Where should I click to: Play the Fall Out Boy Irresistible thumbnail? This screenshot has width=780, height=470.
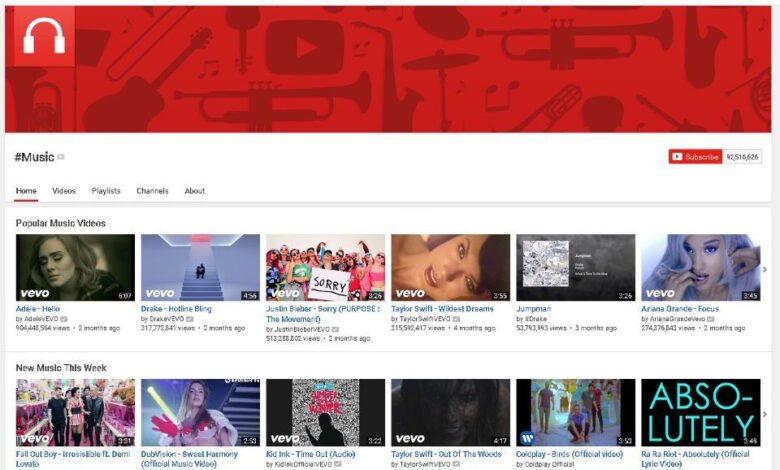click(75, 412)
